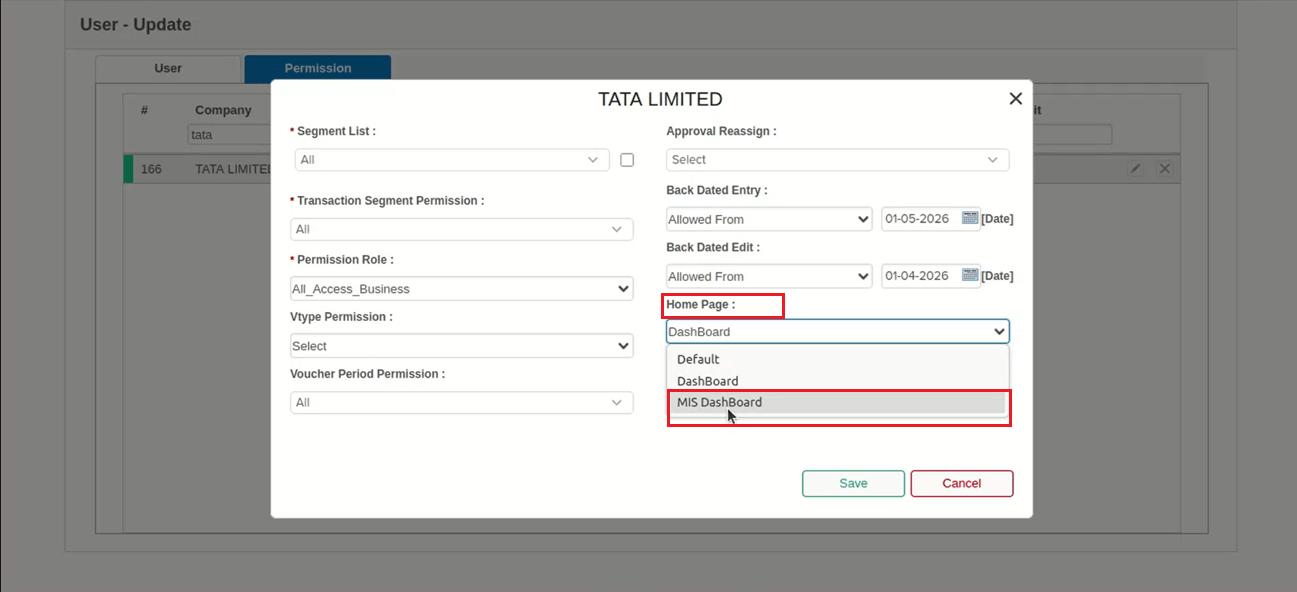
Task: Switch to the User tab
Action: pyautogui.click(x=168, y=69)
